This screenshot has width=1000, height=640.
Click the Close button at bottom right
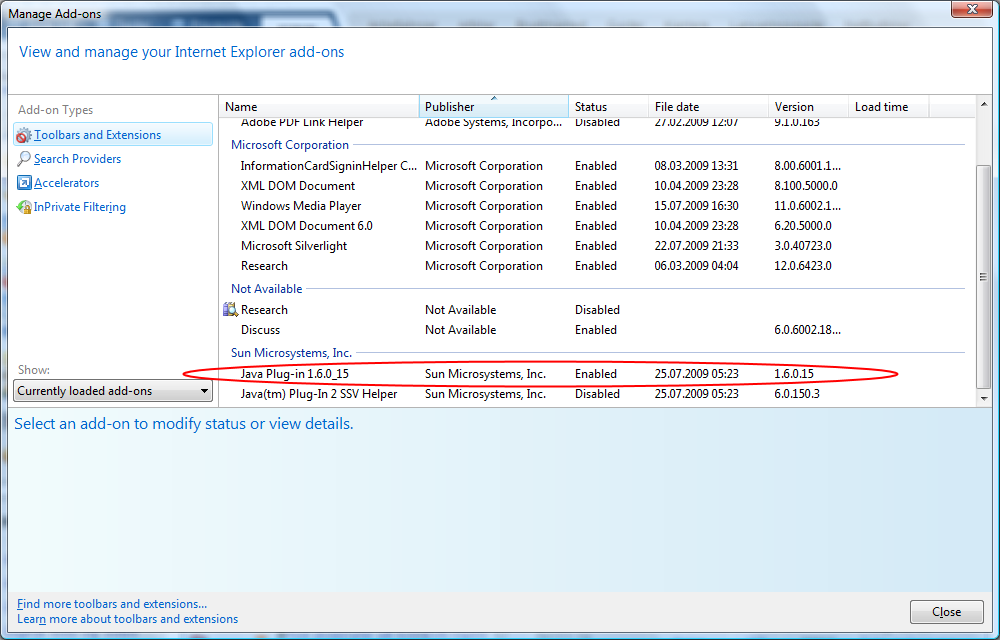pyautogui.click(x=946, y=612)
